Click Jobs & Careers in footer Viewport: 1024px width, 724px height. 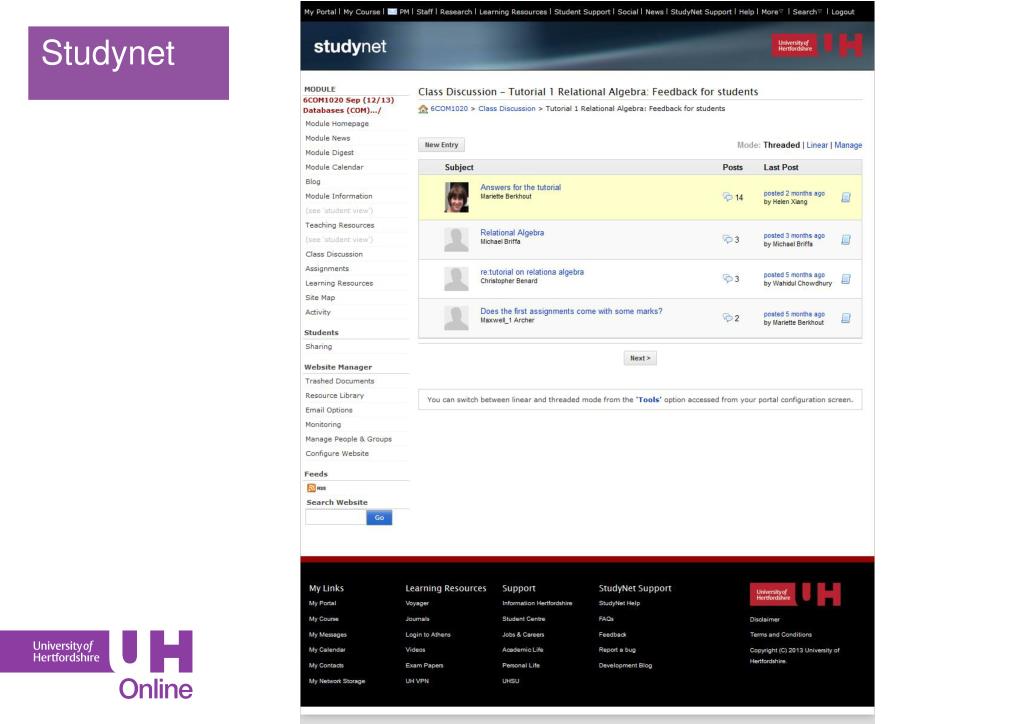point(523,635)
